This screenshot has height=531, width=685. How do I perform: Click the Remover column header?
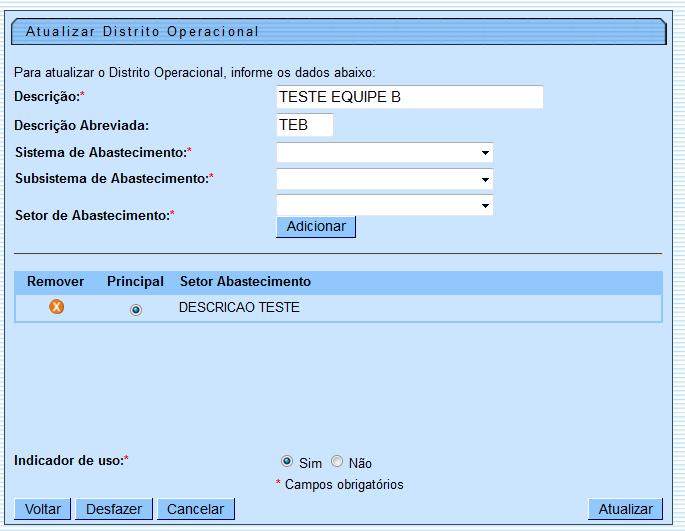56,282
